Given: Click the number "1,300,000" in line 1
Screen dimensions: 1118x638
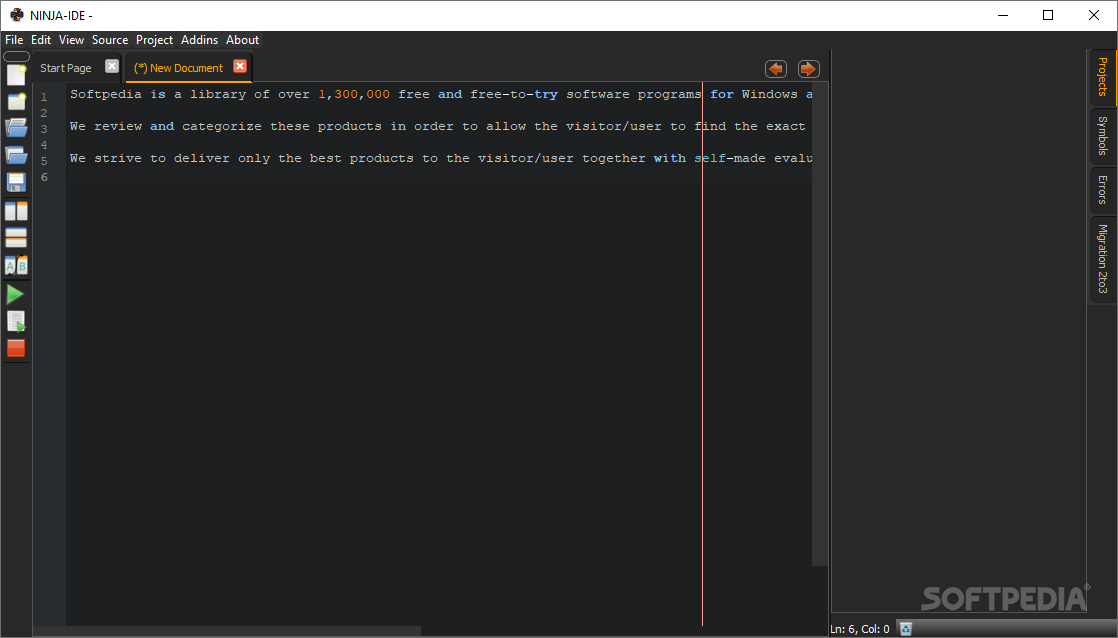Looking at the screenshot, I should click(354, 94).
